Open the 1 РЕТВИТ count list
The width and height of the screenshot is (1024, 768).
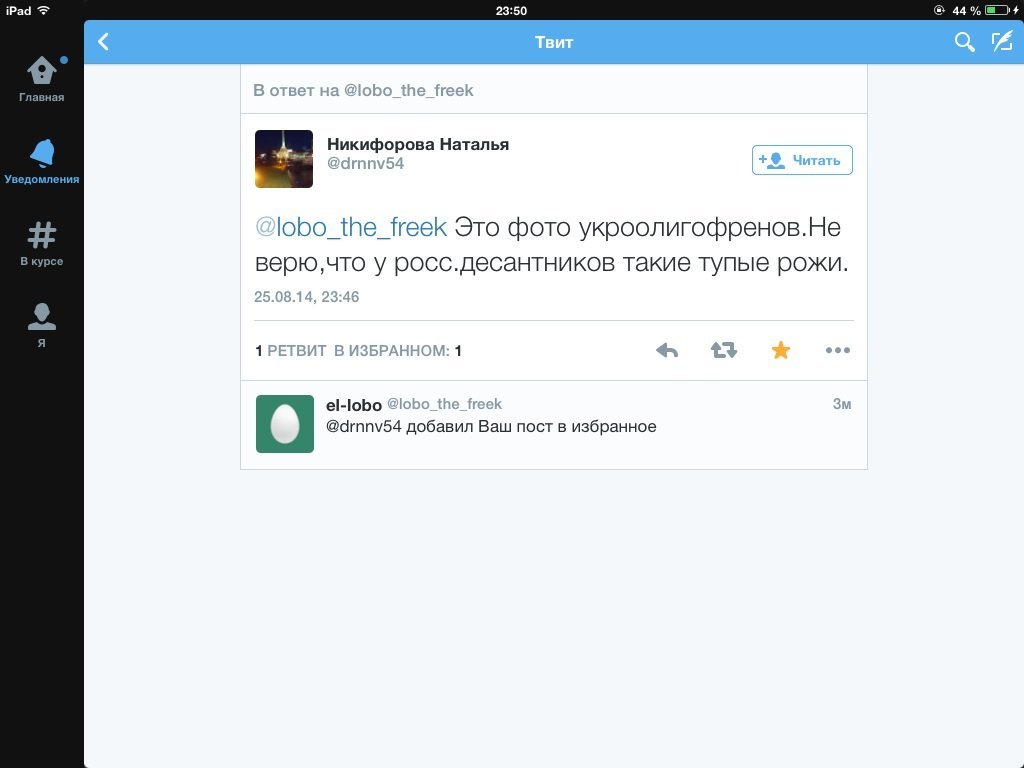(291, 351)
